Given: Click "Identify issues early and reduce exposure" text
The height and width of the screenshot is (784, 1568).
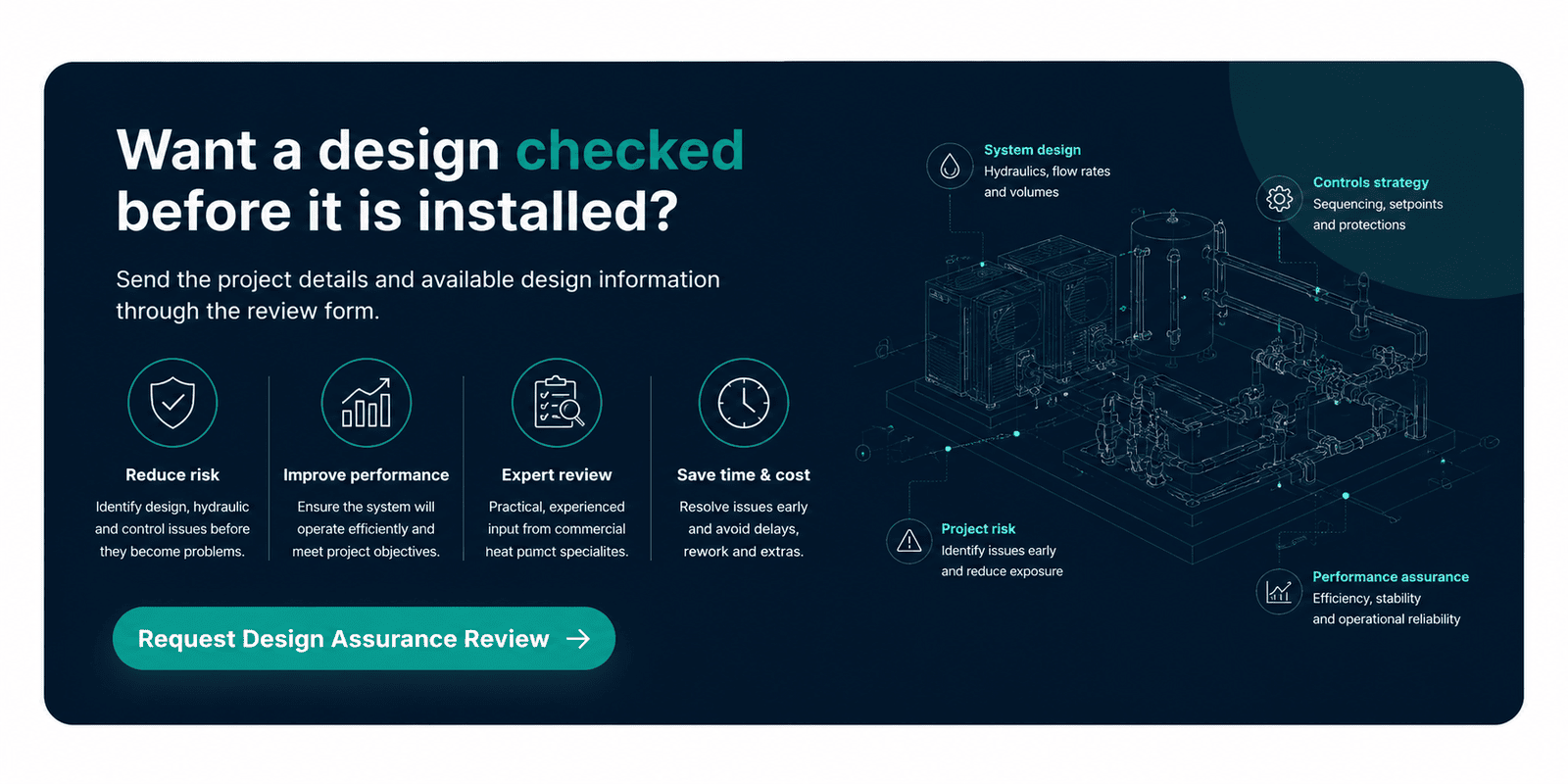Looking at the screenshot, I should (1002, 561).
